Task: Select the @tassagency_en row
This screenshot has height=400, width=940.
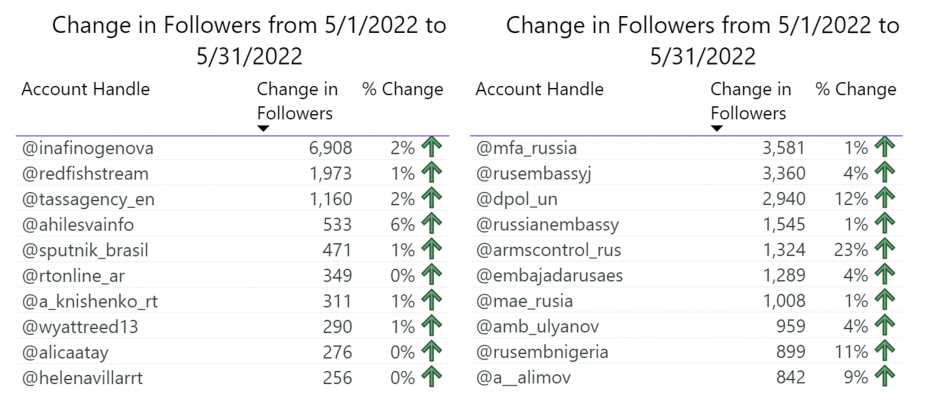Action: tap(233, 199)
